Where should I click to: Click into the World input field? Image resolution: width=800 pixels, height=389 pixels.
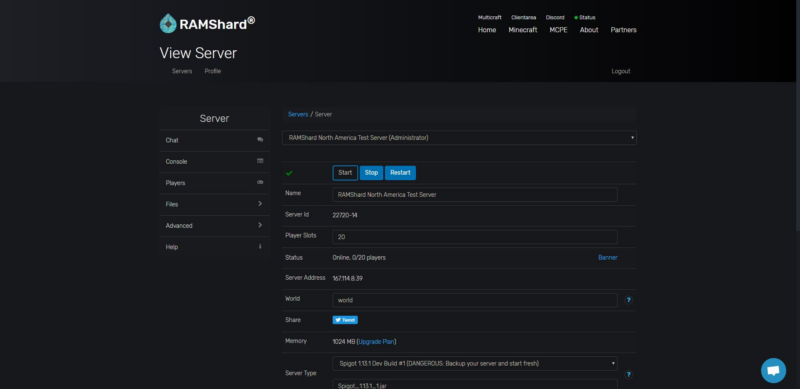pos(475,300)
